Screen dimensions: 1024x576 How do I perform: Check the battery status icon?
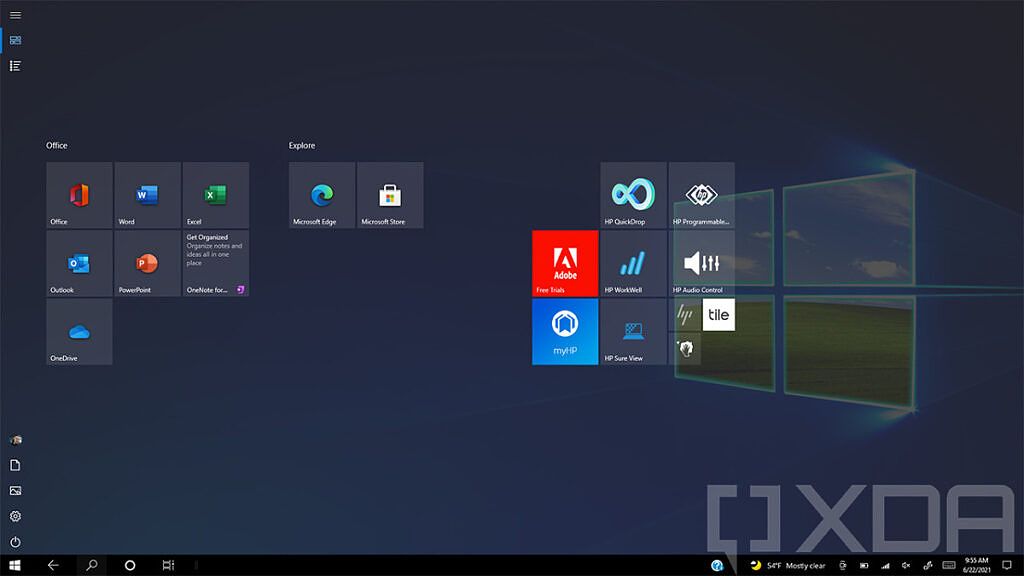pyautogui.click(x=864, y=566)
